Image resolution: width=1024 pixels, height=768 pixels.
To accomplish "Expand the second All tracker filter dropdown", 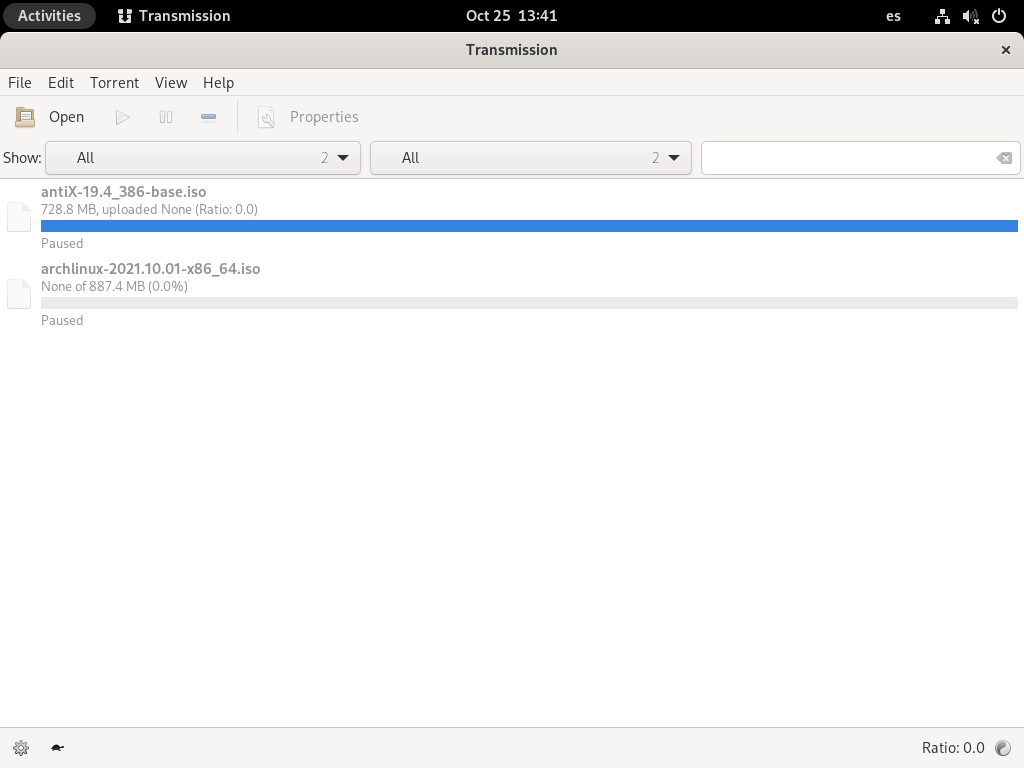I will click(531, 158).
